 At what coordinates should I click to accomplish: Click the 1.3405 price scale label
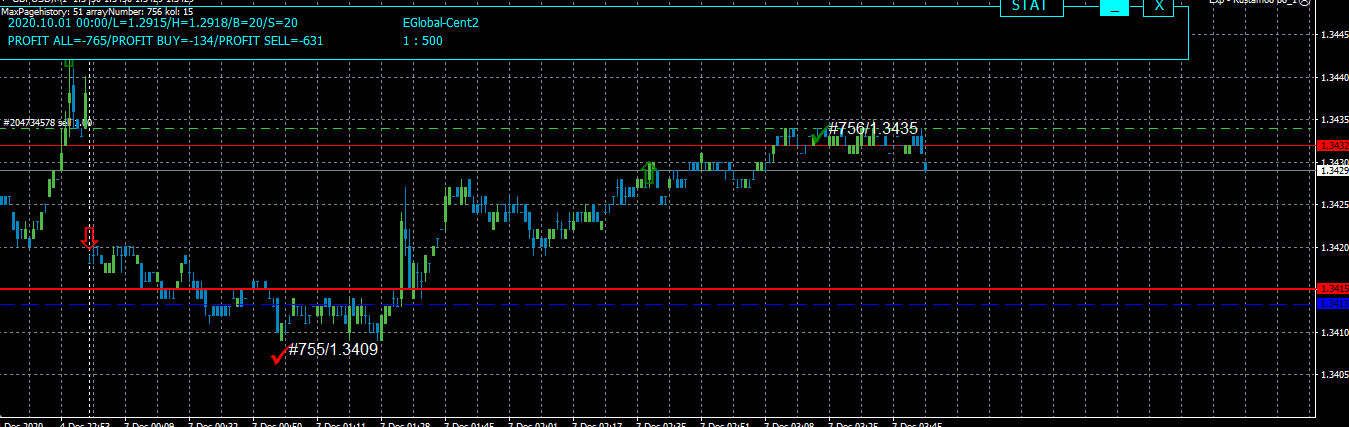pyautogui.click(x=1333, y=375)
